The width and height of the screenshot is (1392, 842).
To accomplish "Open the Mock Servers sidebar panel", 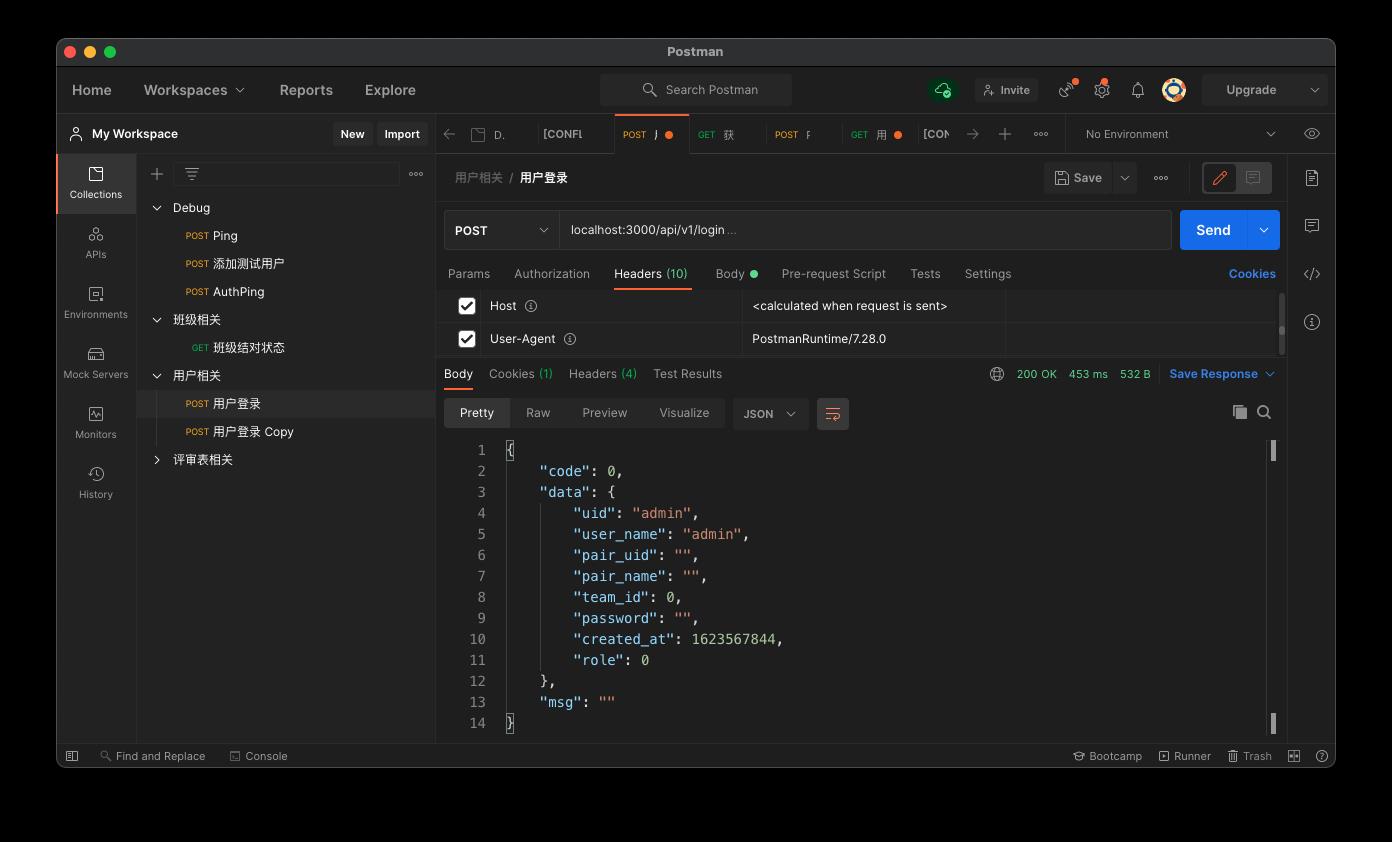I will pyautogui.click(x=96, y=363).
